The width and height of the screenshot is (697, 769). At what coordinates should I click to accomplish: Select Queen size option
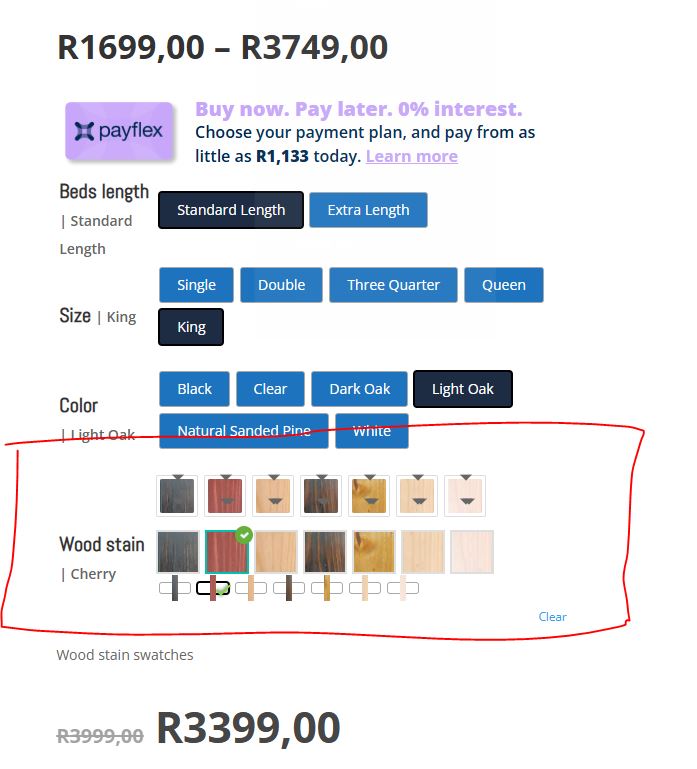[x=503, y=285]
